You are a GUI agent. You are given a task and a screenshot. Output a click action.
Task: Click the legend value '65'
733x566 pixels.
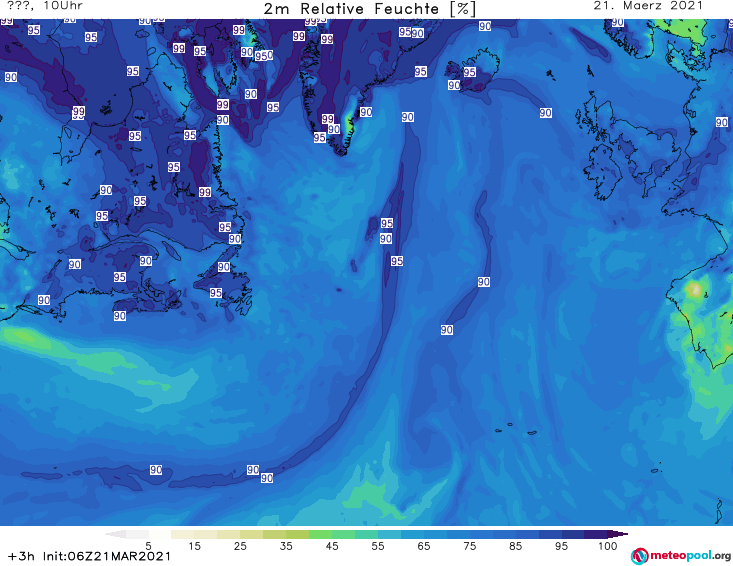pos(424,546)
